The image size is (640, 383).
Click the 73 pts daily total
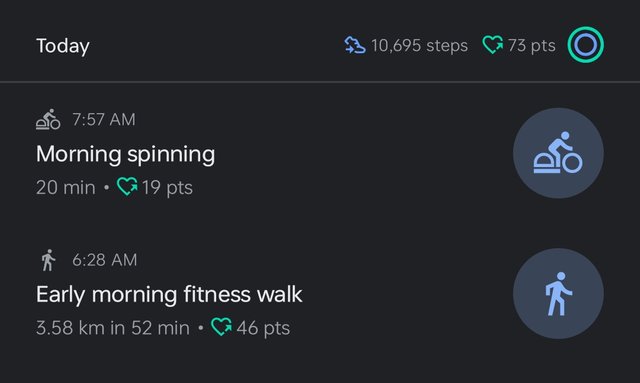click(x=531, y=45)
